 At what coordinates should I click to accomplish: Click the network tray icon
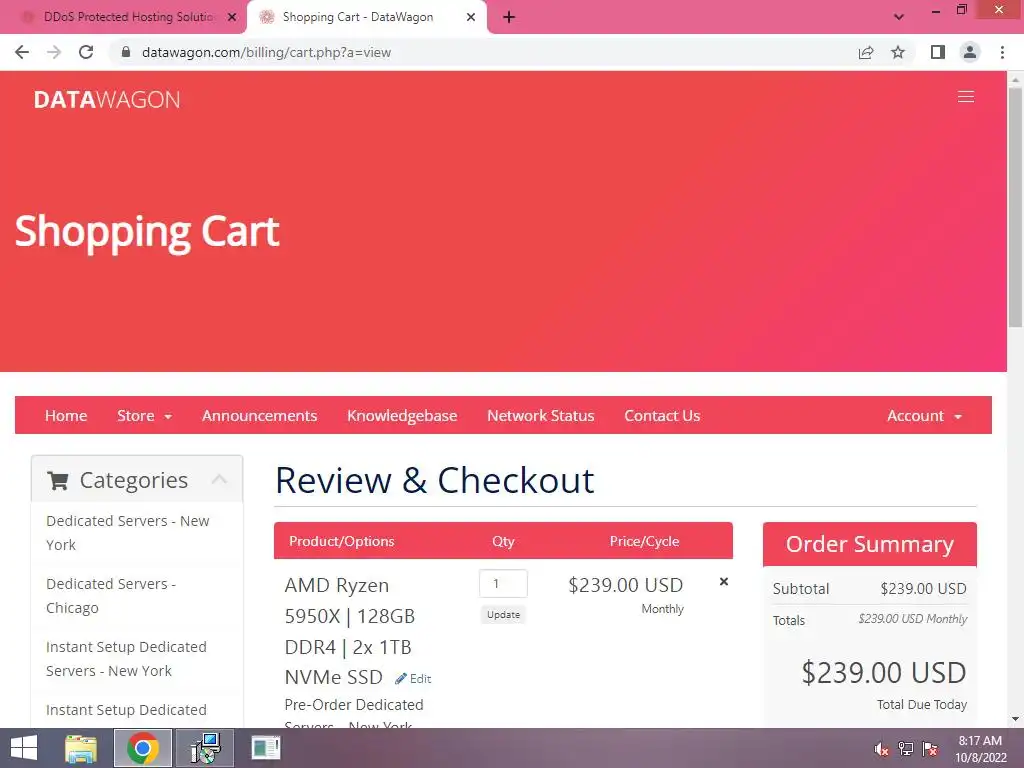point(906,749)
